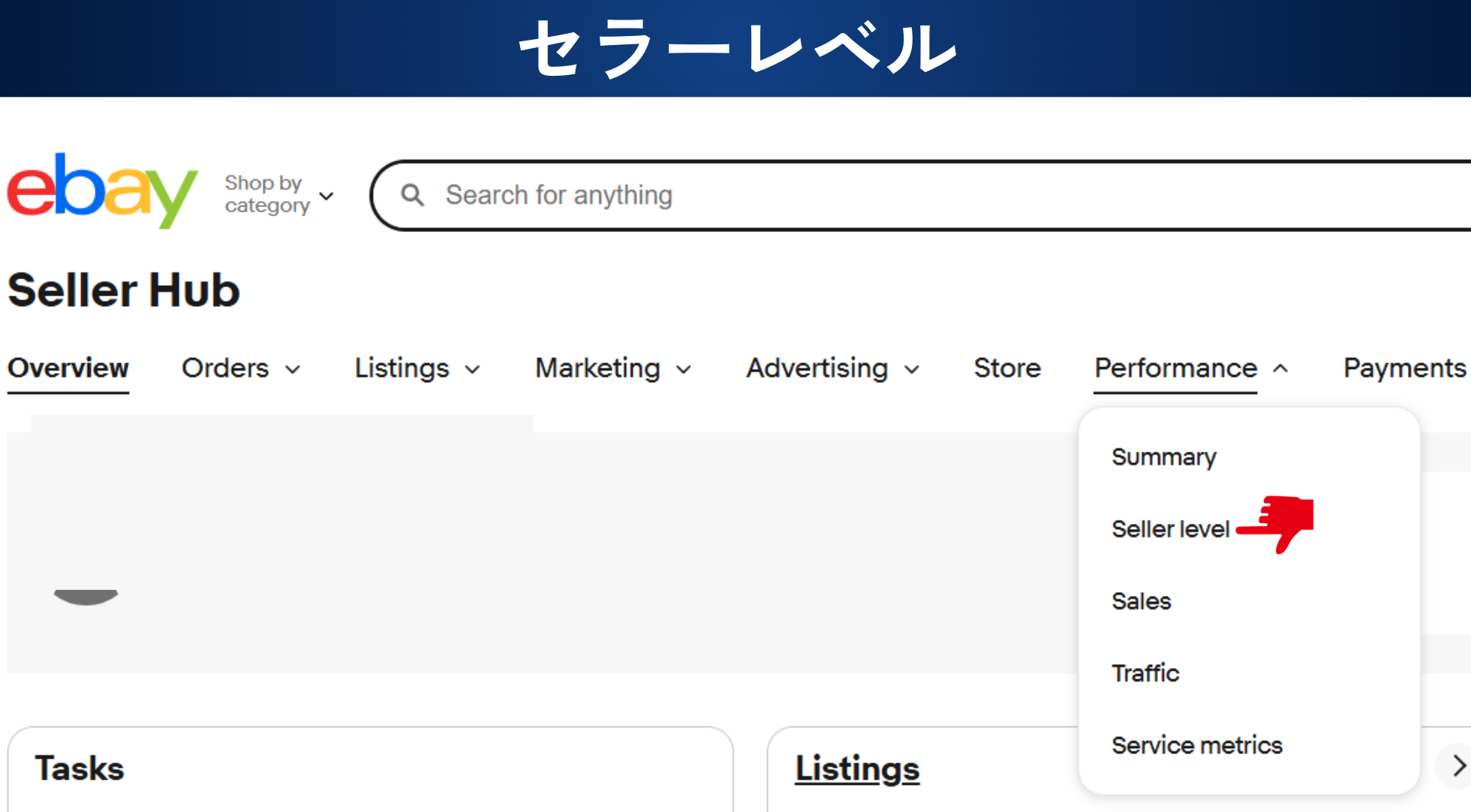The image size is (1471, 812).
Task: Open the underlined Listings link
Action: click(856, 769)
